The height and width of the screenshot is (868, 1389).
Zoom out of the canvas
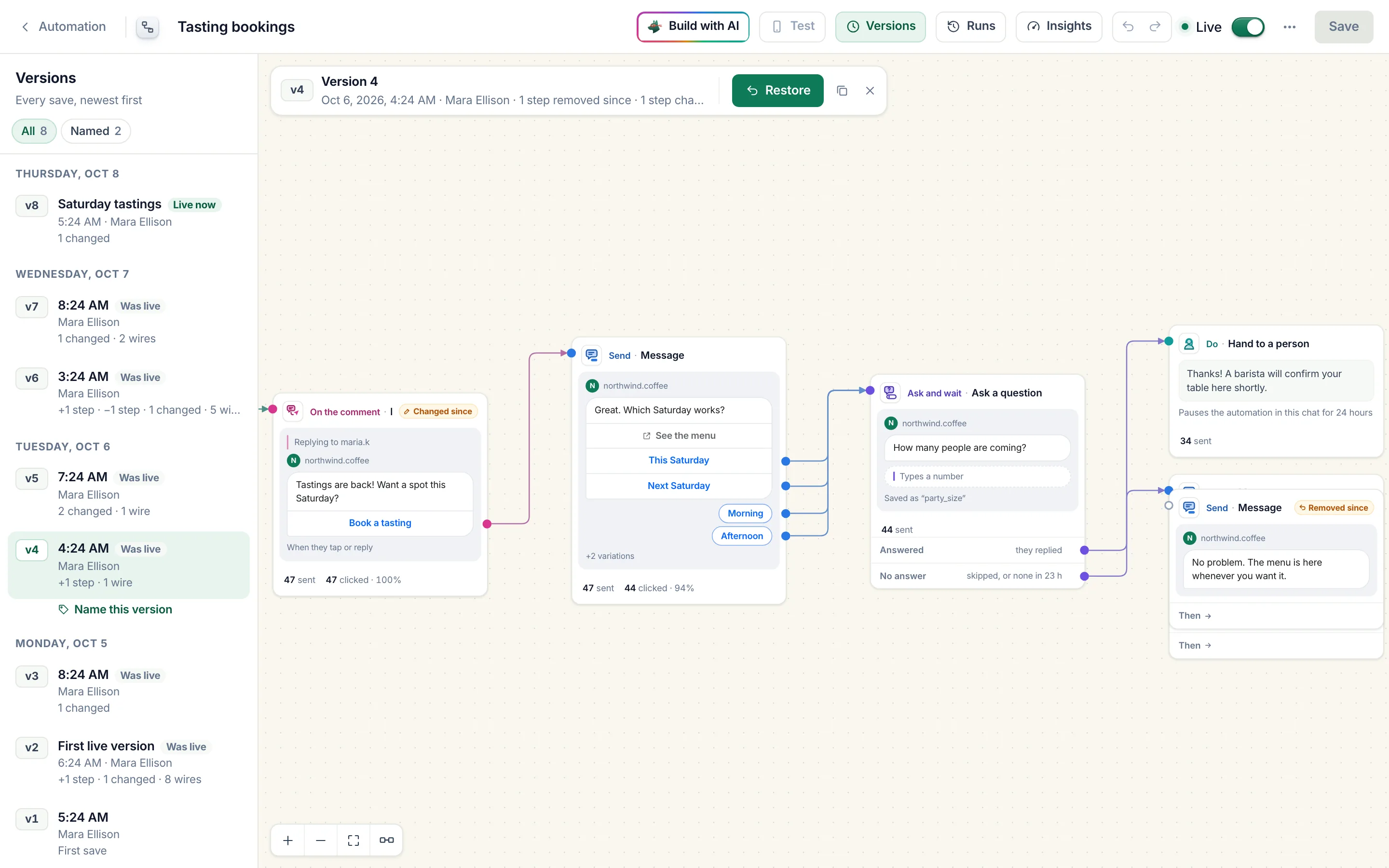coord(320,841)
